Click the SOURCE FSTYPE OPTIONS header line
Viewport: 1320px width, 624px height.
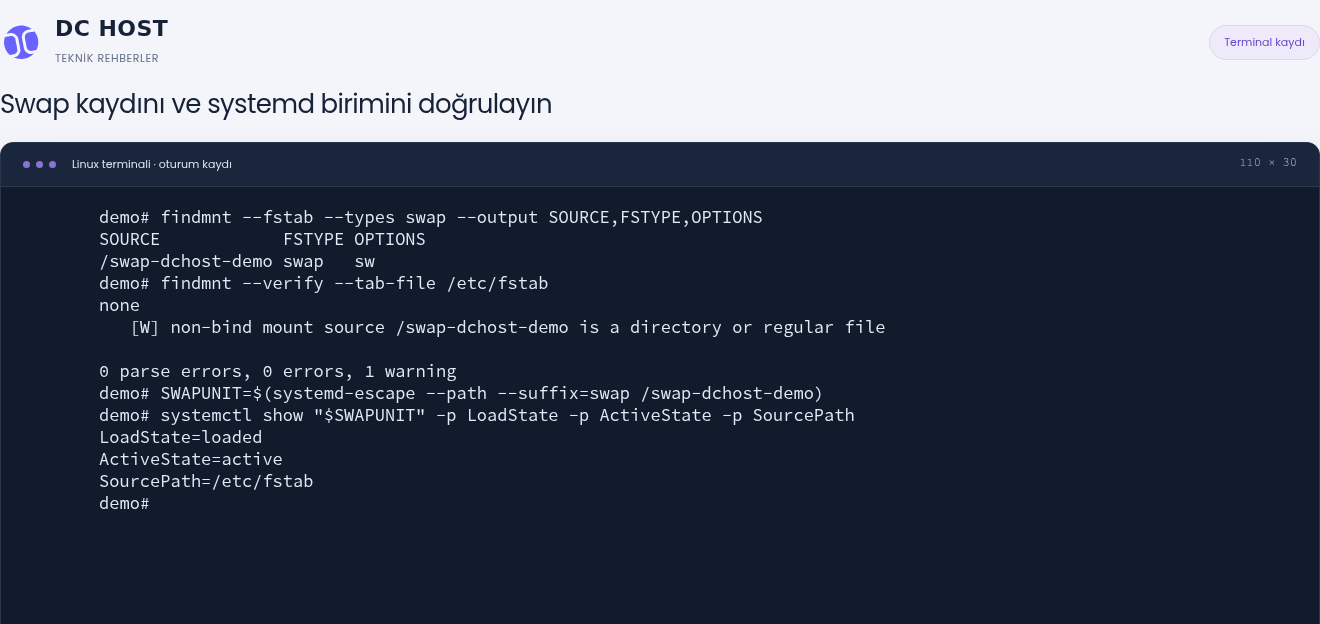pos(262,239)
